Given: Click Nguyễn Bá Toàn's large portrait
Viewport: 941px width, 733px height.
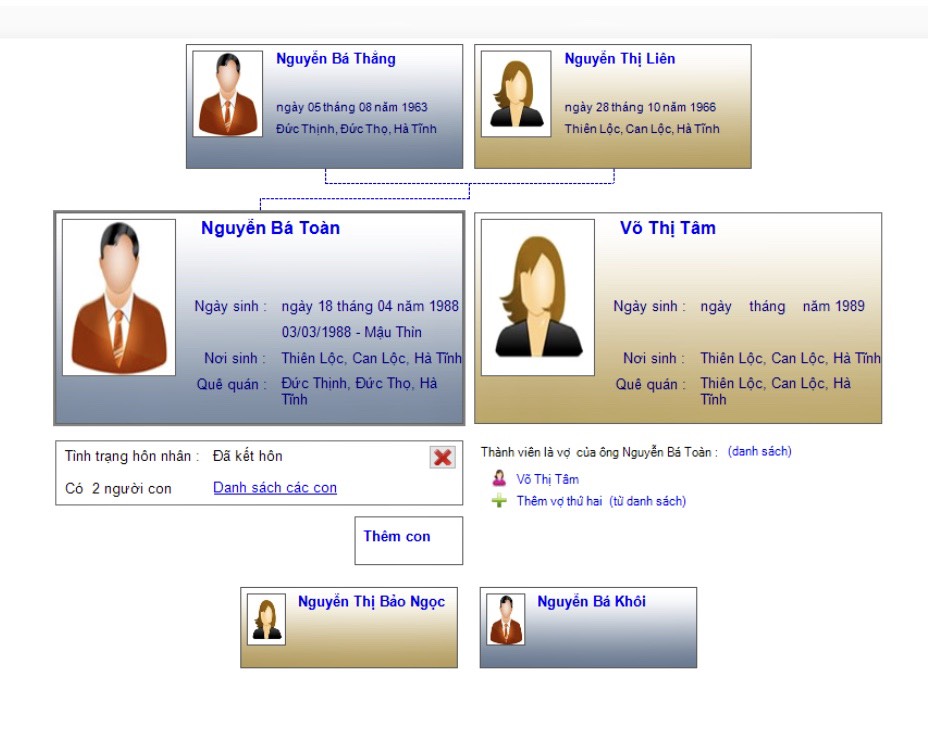Looking at the screenshot, I should click(x=119, y=297).
